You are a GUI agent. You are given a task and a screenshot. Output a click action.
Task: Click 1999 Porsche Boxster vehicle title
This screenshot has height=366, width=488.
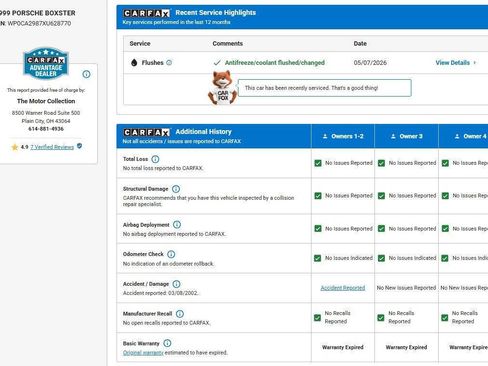(x=37, y=13)
